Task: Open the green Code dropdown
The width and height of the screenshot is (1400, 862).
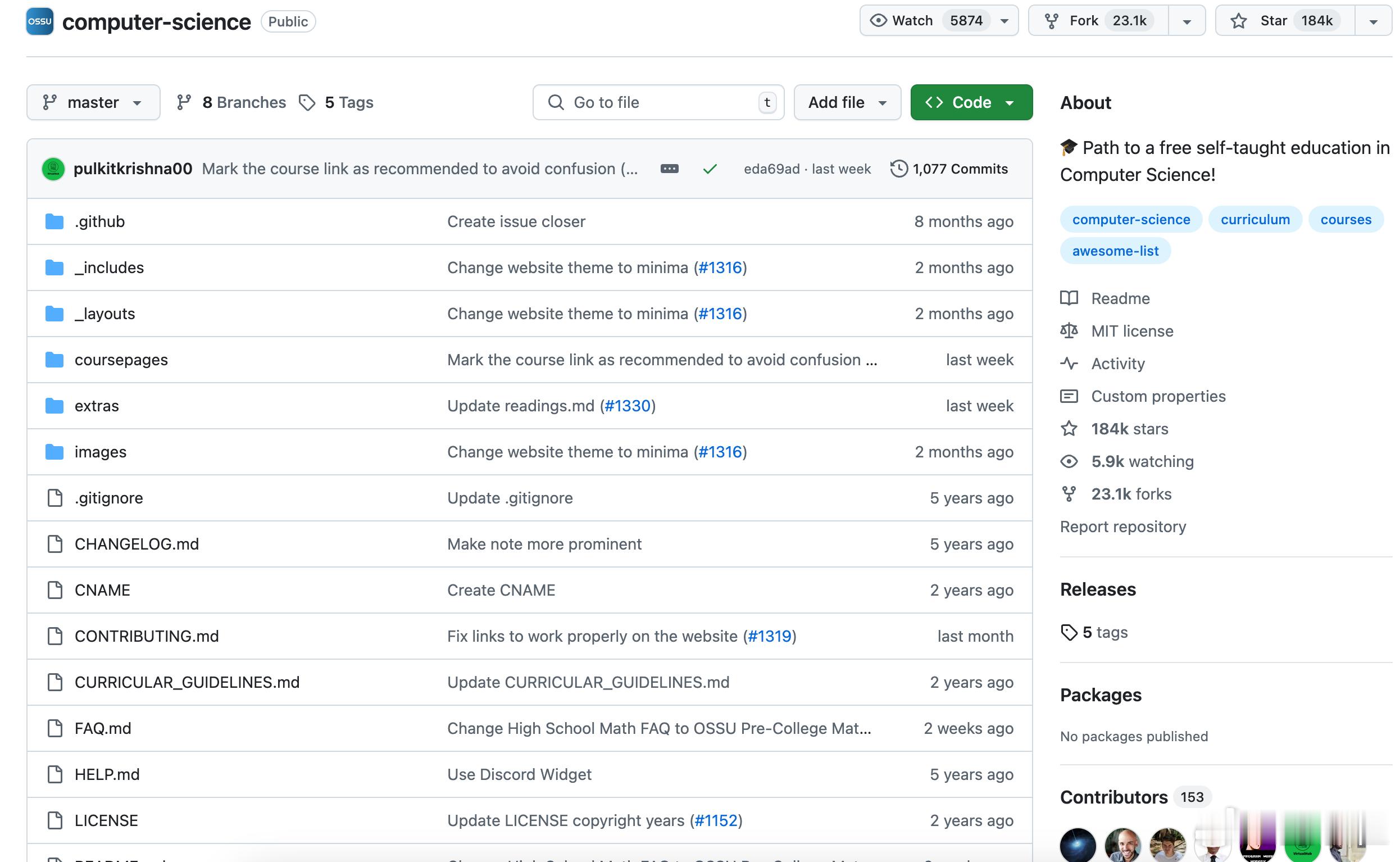Action: point(971,103)
